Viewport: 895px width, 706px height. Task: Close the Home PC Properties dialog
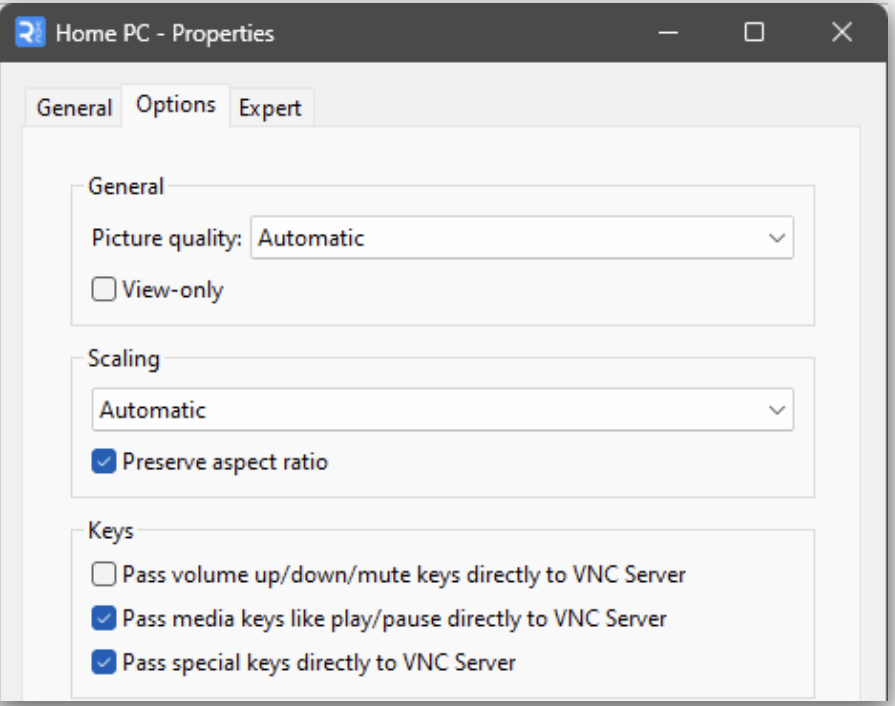842,33
